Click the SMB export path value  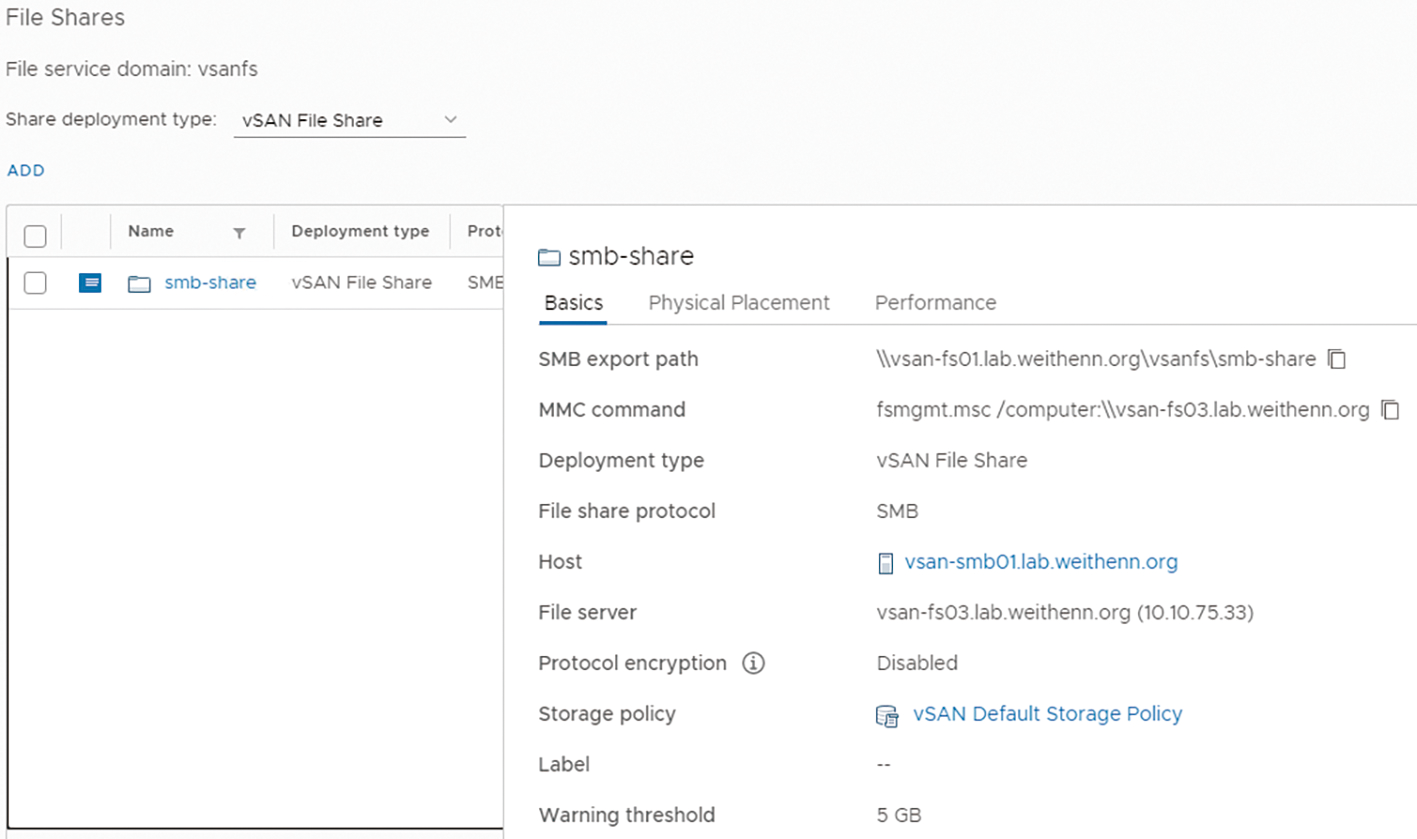coord(1096,359)
